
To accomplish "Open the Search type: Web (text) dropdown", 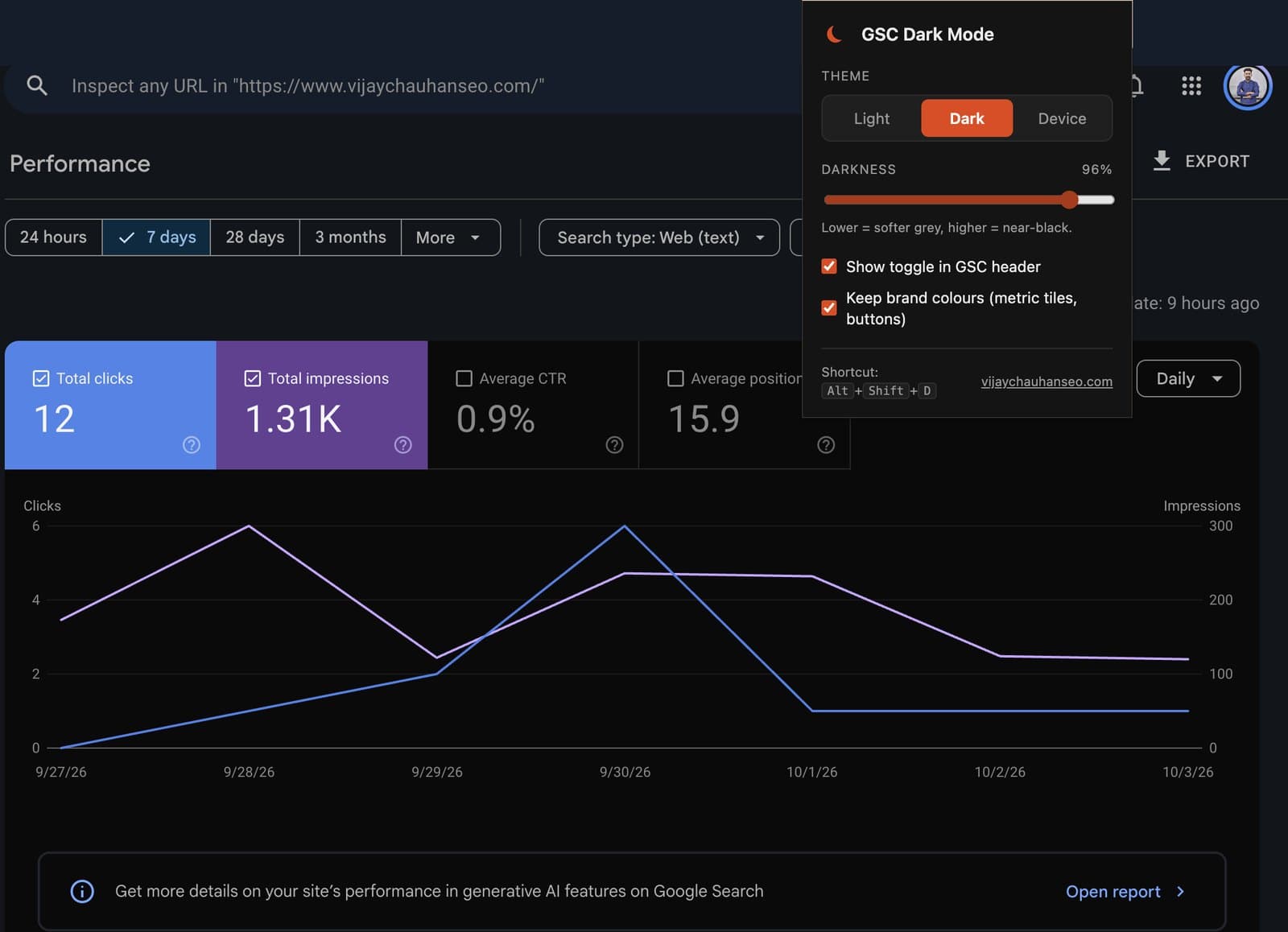I will click(659, 237).
